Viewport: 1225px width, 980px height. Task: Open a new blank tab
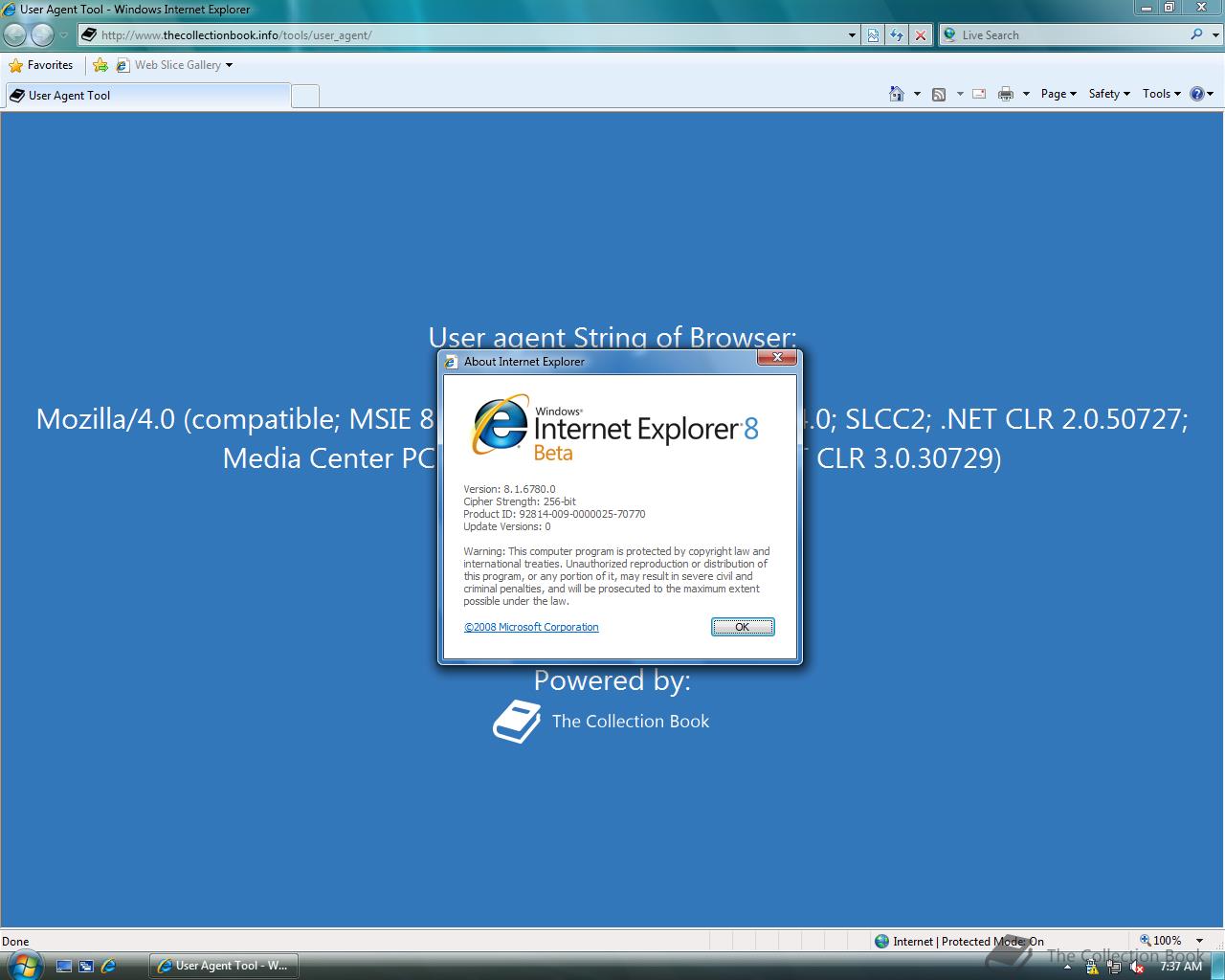point(305,96)
